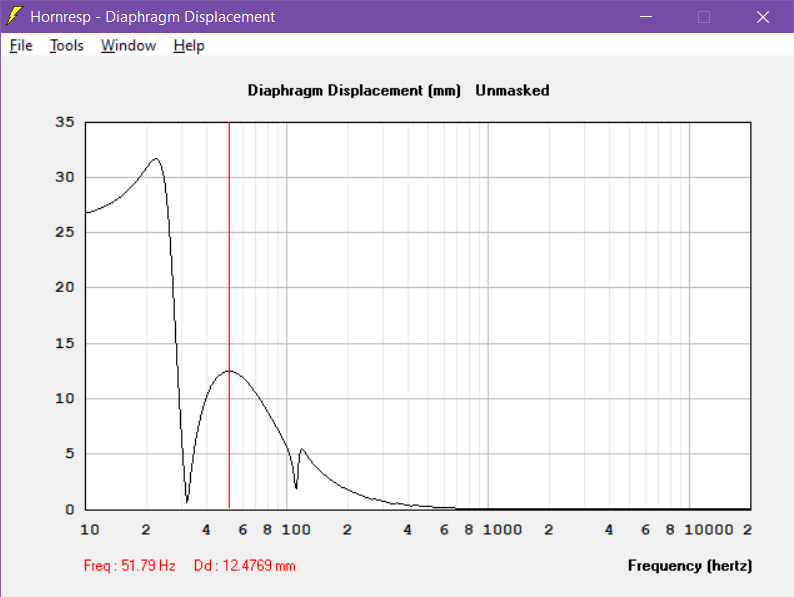Click the window title 'Hornresp - Diaphragm Displacement'

pyautogui.click(x=152, y=17)
